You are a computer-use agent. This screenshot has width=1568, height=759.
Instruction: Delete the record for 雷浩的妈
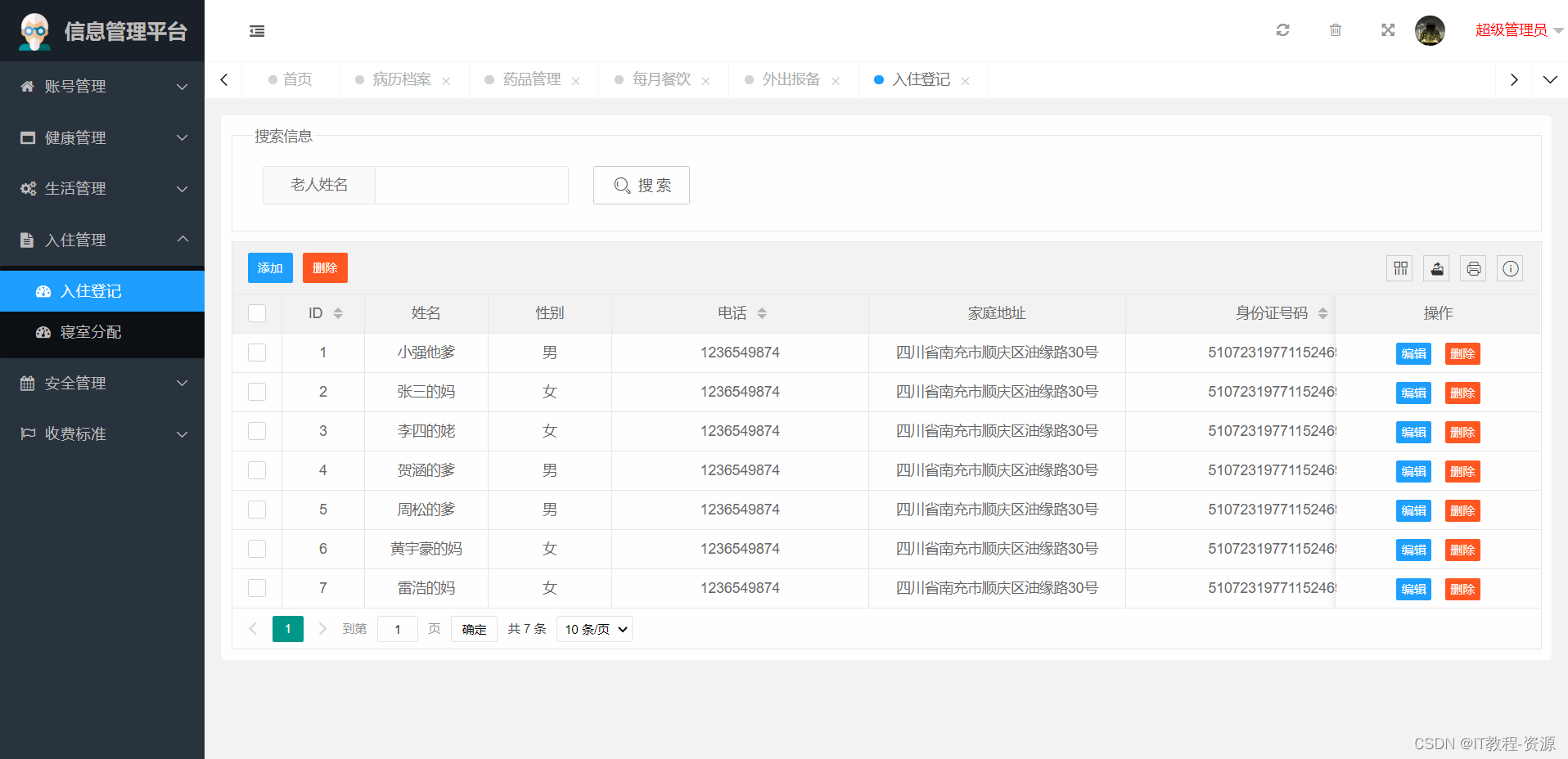1462,589
